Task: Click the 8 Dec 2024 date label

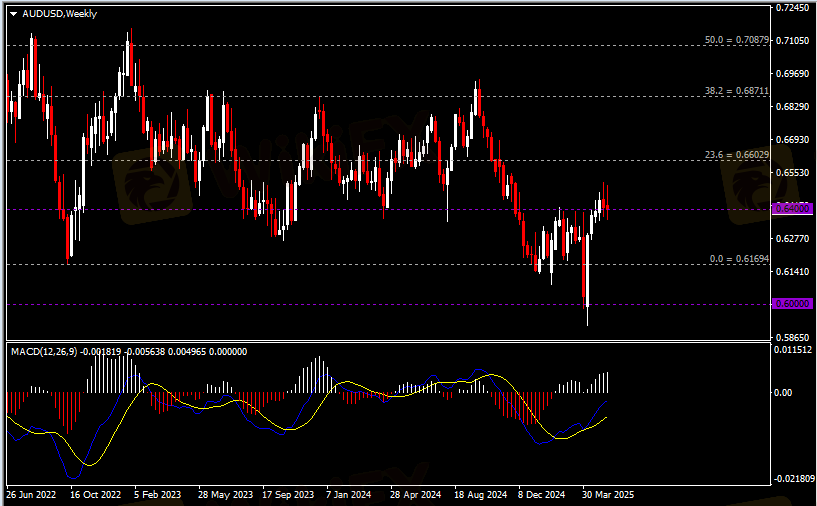Action: pyautogui.click(x=541, y=495)
